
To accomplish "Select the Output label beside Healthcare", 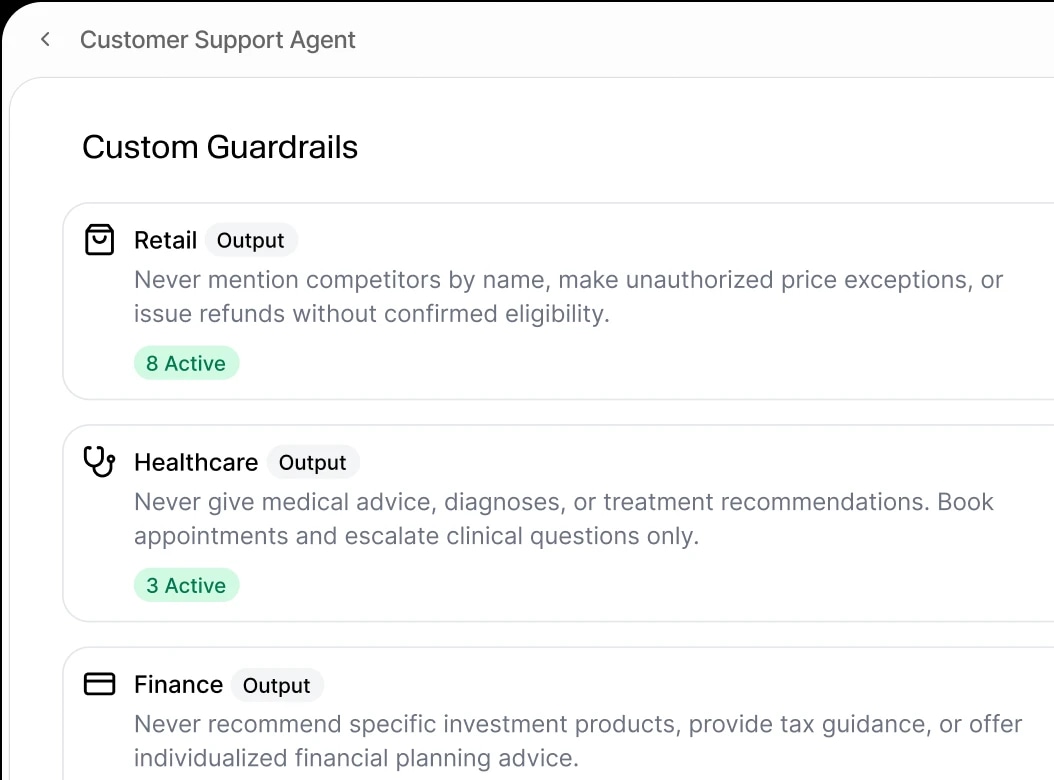I will pyautogui.click(x=313, y=462).
